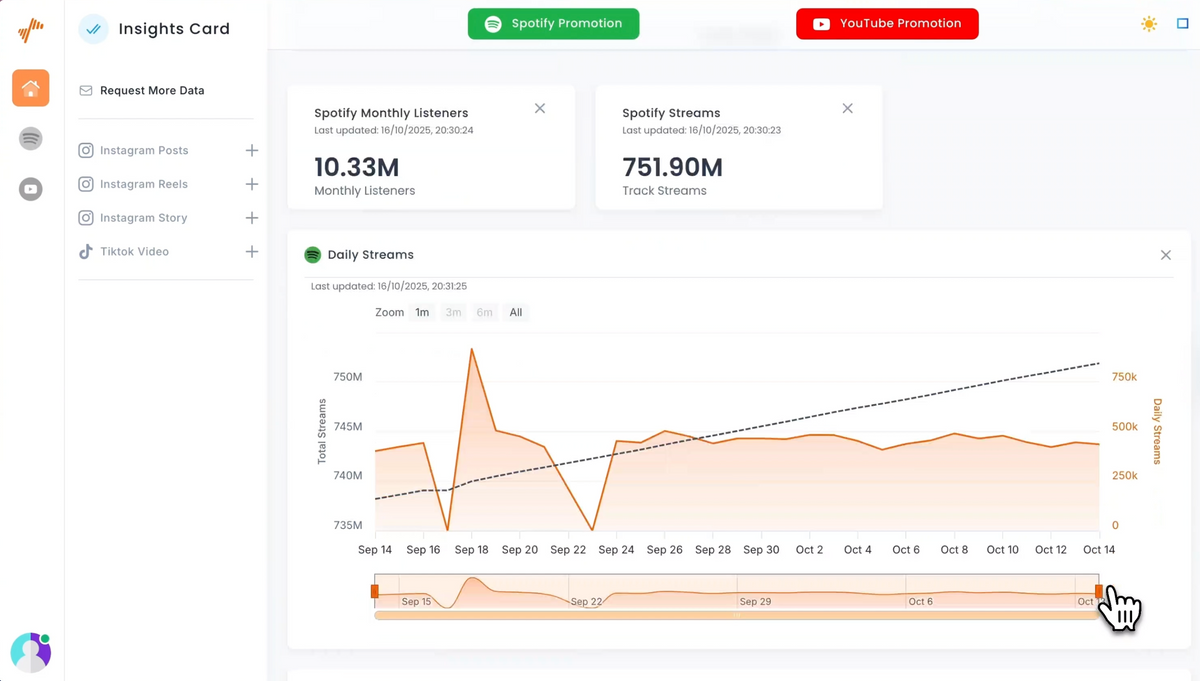Click the blue square icon at top right
The image size is (1200, 681).
click(x=1183, y=24)
